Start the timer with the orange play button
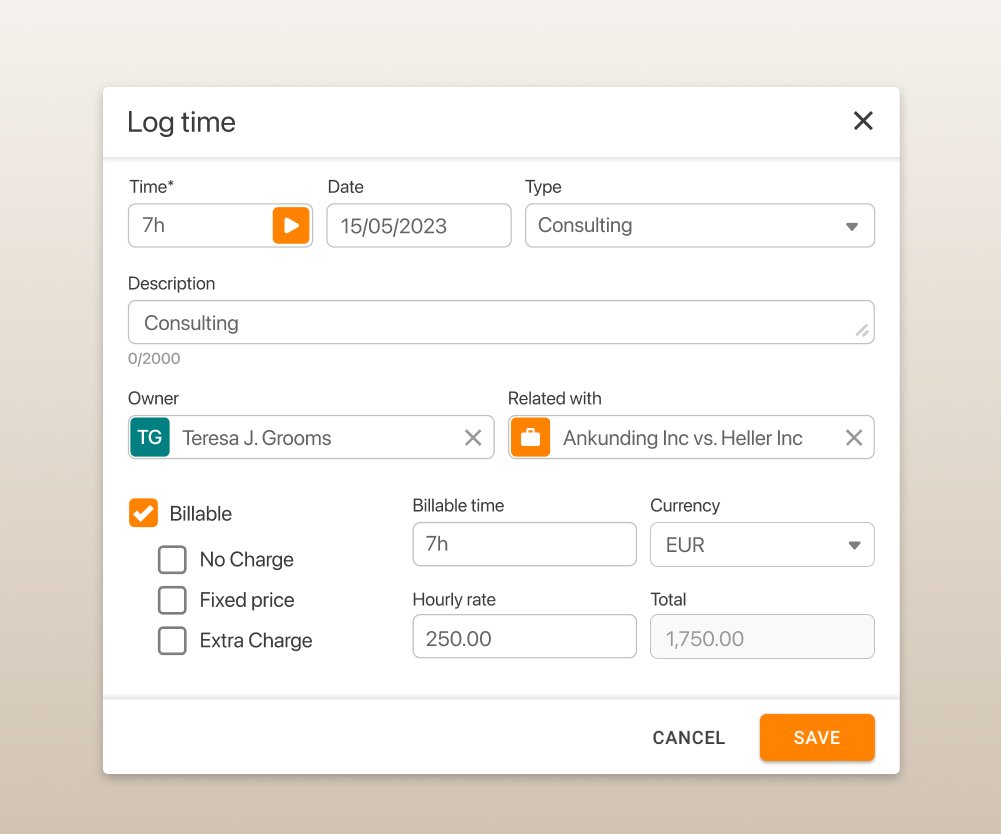Screen dimensions: 1001x834 [x=291, y=225]
